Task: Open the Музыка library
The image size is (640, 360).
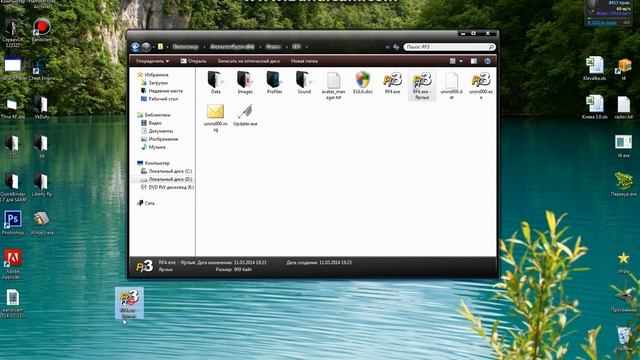Action: pos(153,147)
